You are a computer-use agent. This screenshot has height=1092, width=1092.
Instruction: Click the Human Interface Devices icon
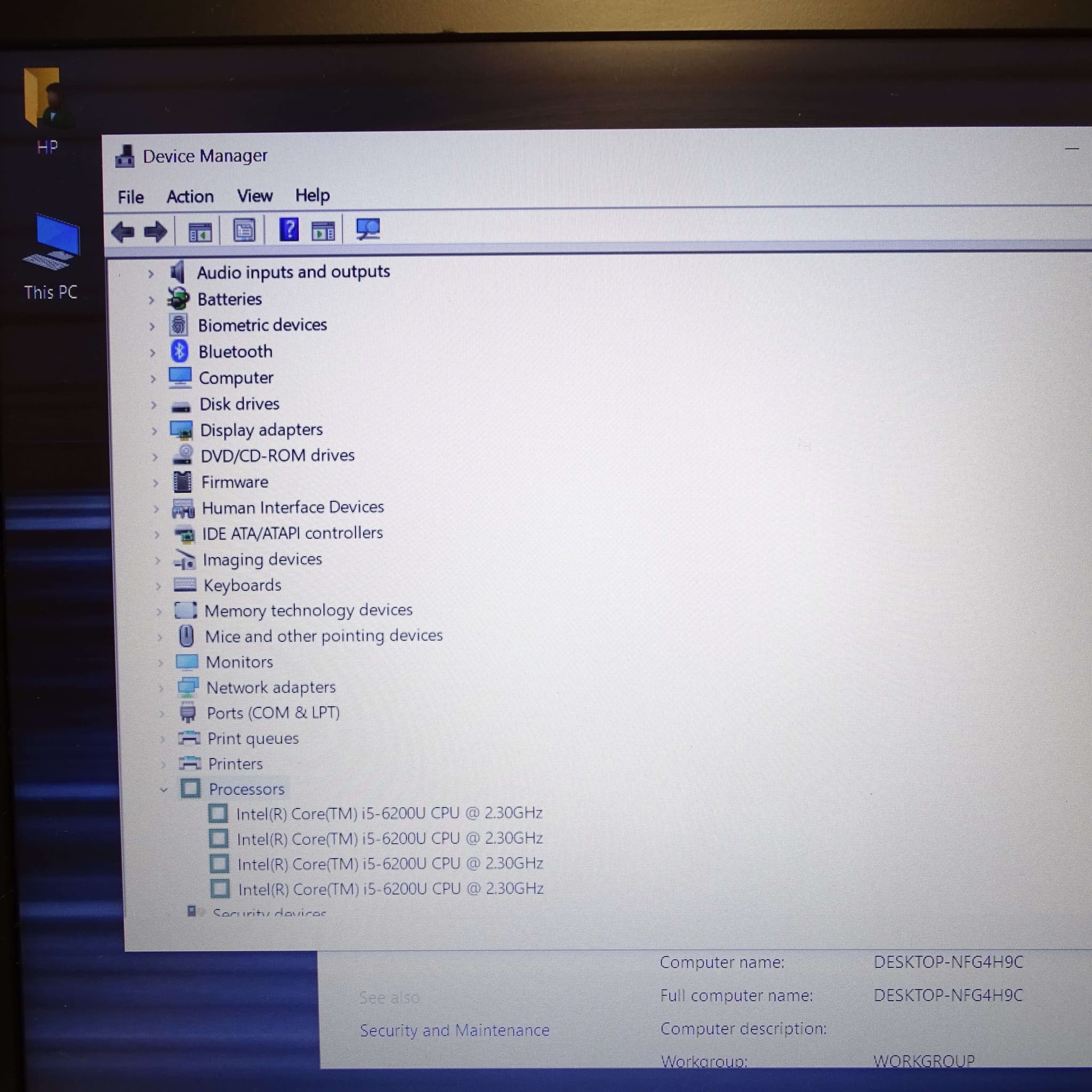tap(183, 508)
